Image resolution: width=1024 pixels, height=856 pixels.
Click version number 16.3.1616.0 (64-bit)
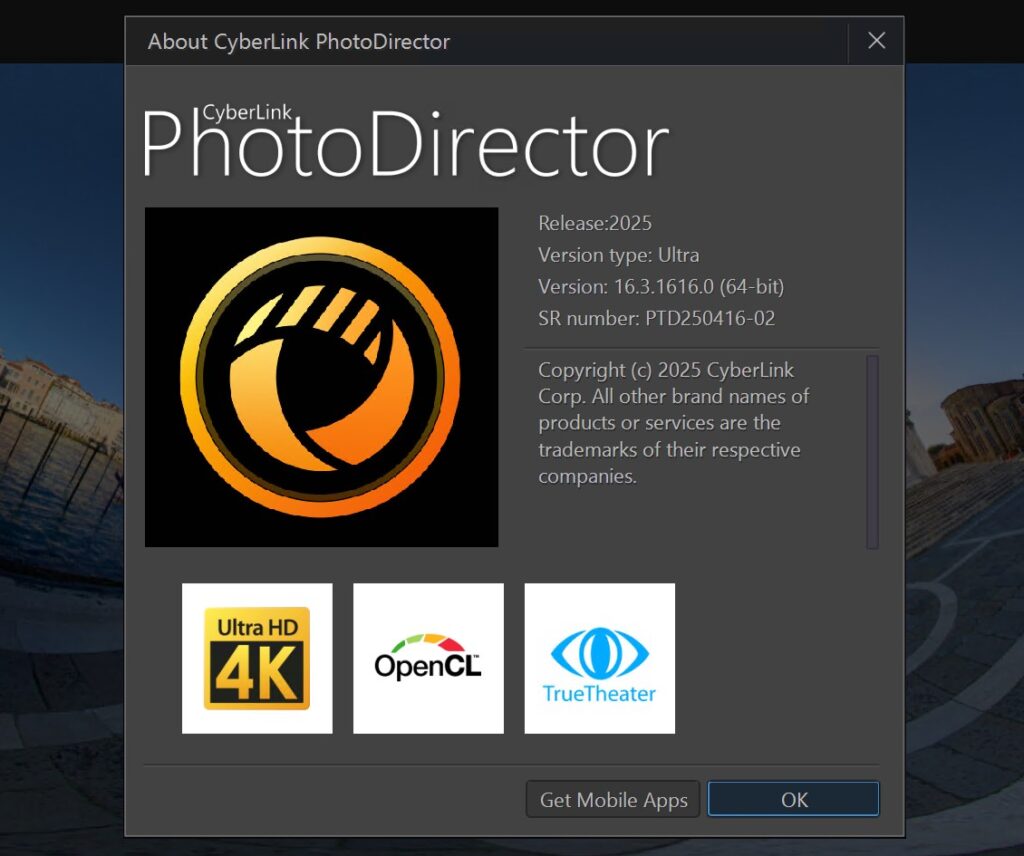tap(699, 287)
